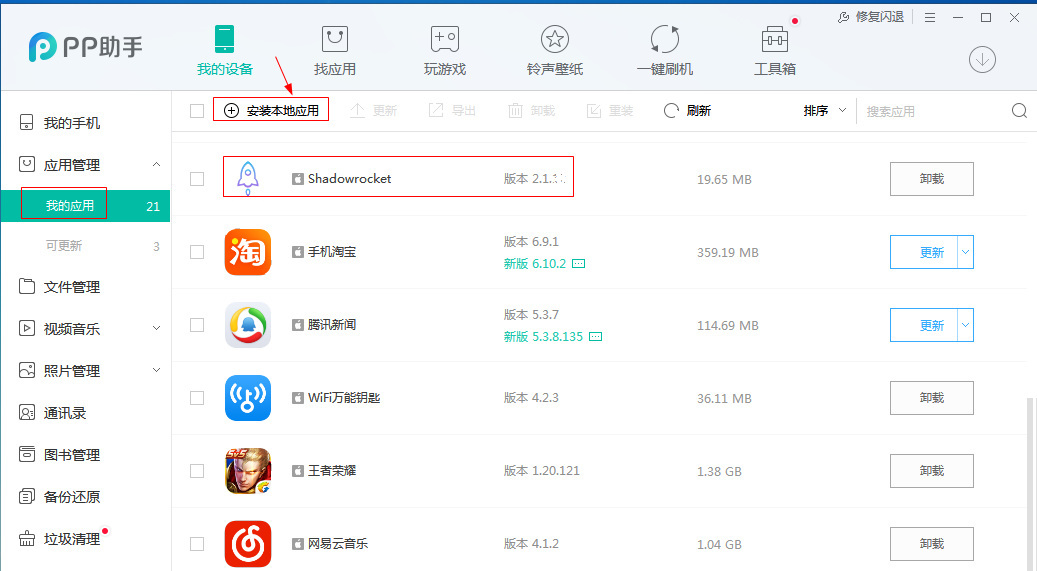The width and height of the screenshot is (1037, 571).
Task: Select 我的应用 sidebar item
Action: tap(85, 206)
